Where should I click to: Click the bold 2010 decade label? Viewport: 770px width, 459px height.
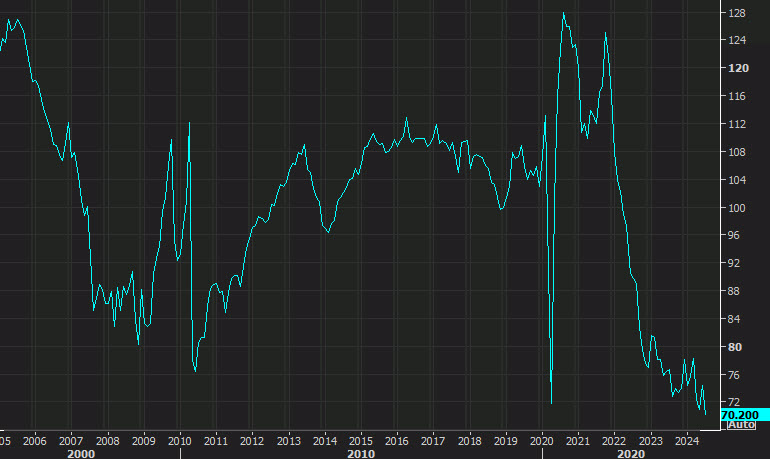tap(361, 454)
